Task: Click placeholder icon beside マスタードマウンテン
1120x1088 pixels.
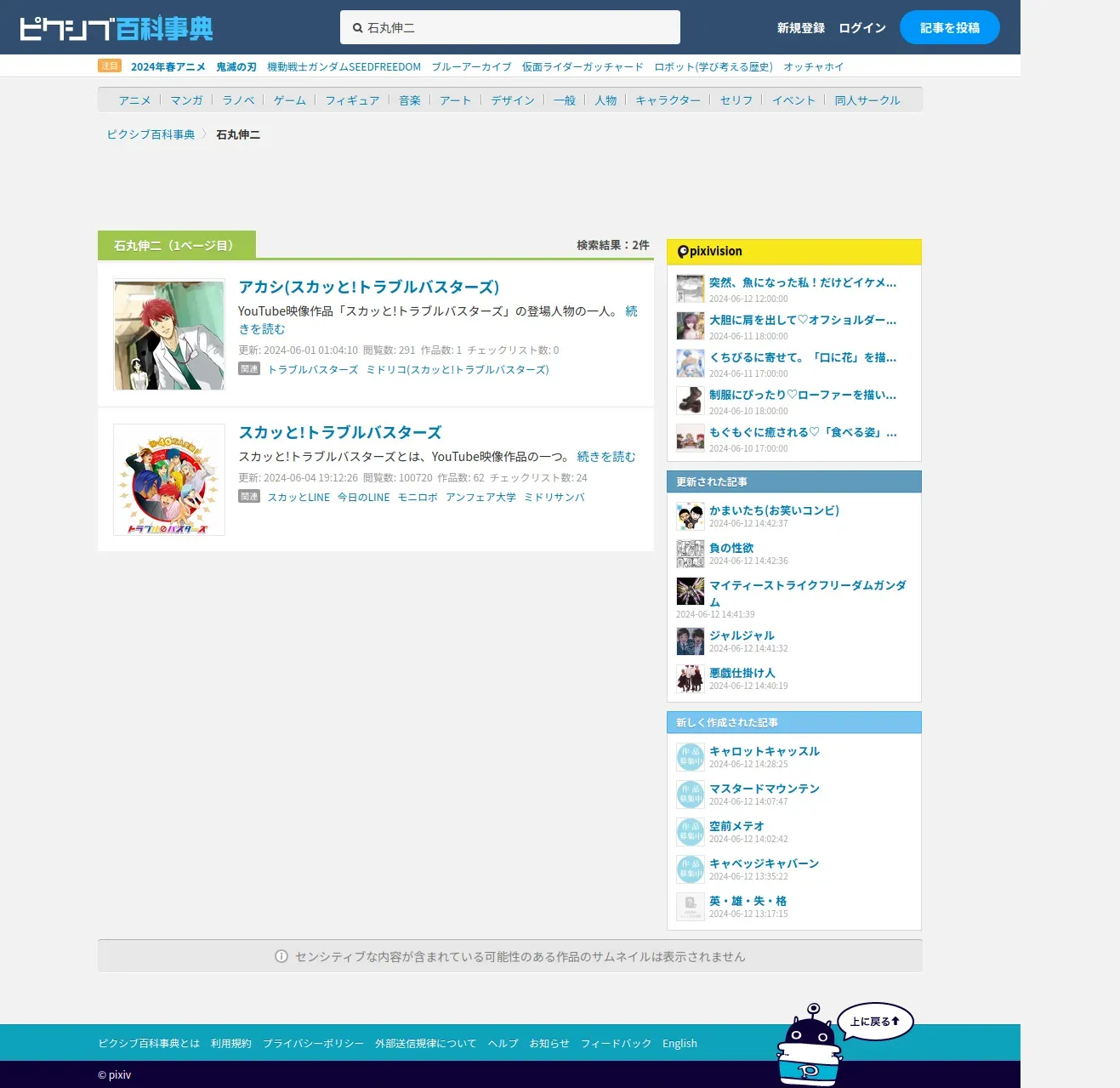Action: point(690,795)
